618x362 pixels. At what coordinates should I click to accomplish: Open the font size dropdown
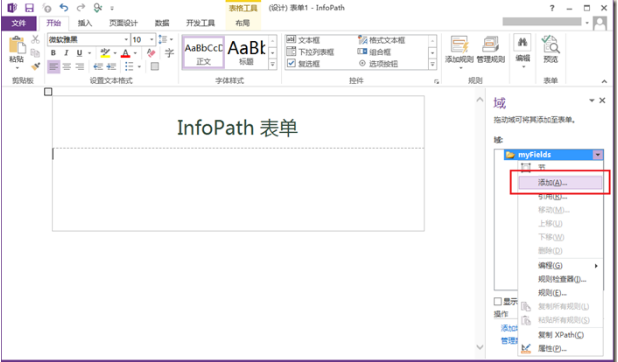pos(152,39)
